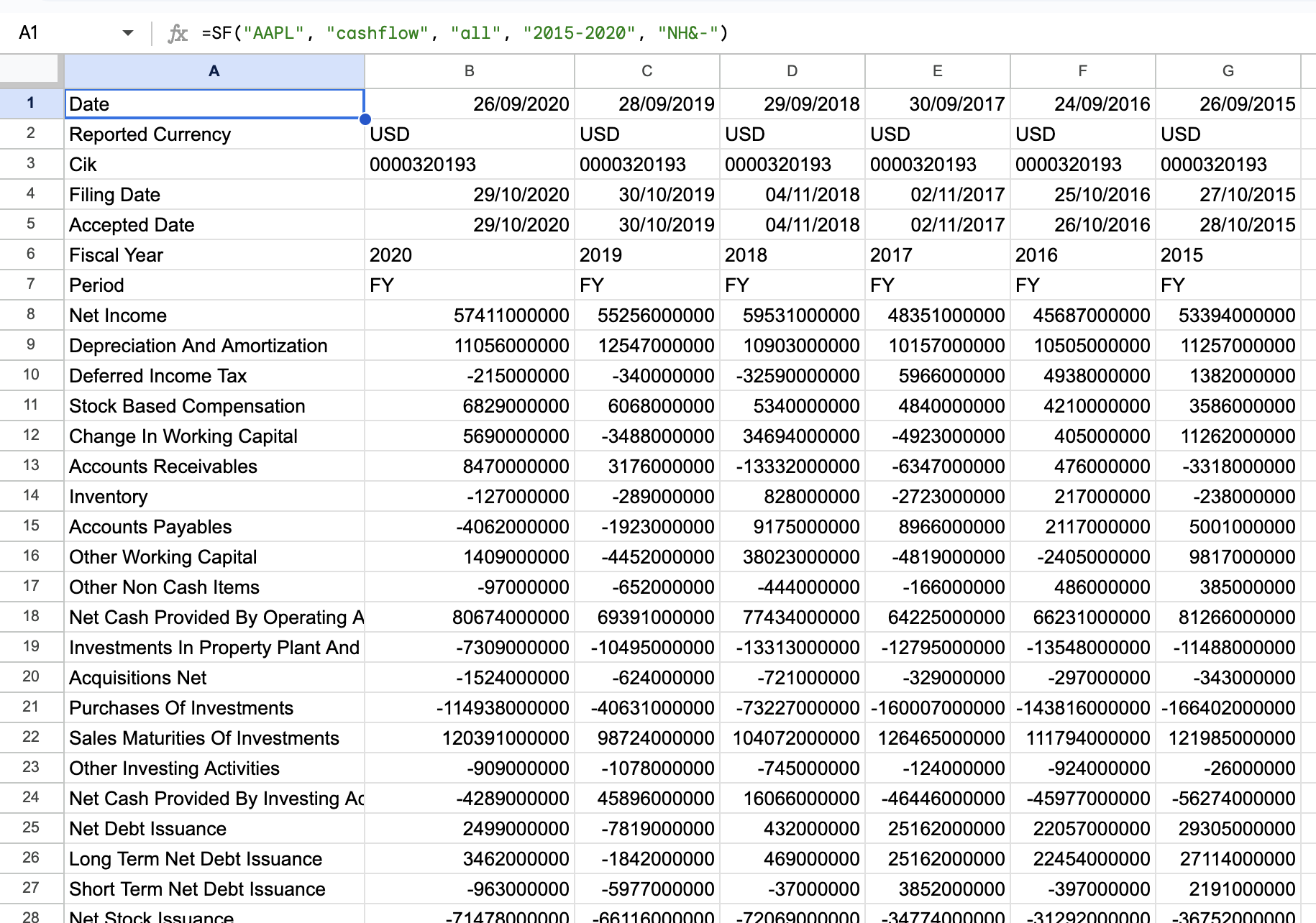Click the fx function icon
Viewport: 1316px width, 923px height.
click(x=177, y=33)
